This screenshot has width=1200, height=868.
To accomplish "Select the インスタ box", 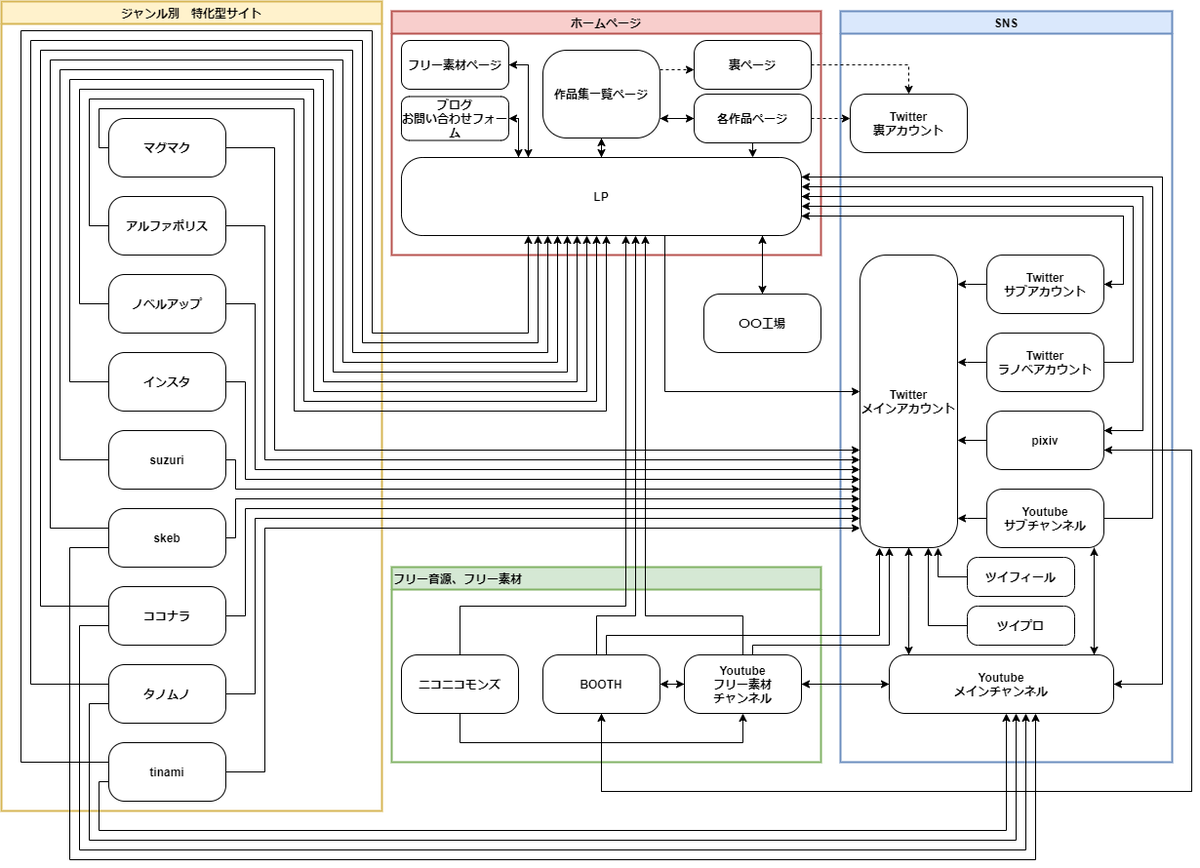I will click(167, 382).
